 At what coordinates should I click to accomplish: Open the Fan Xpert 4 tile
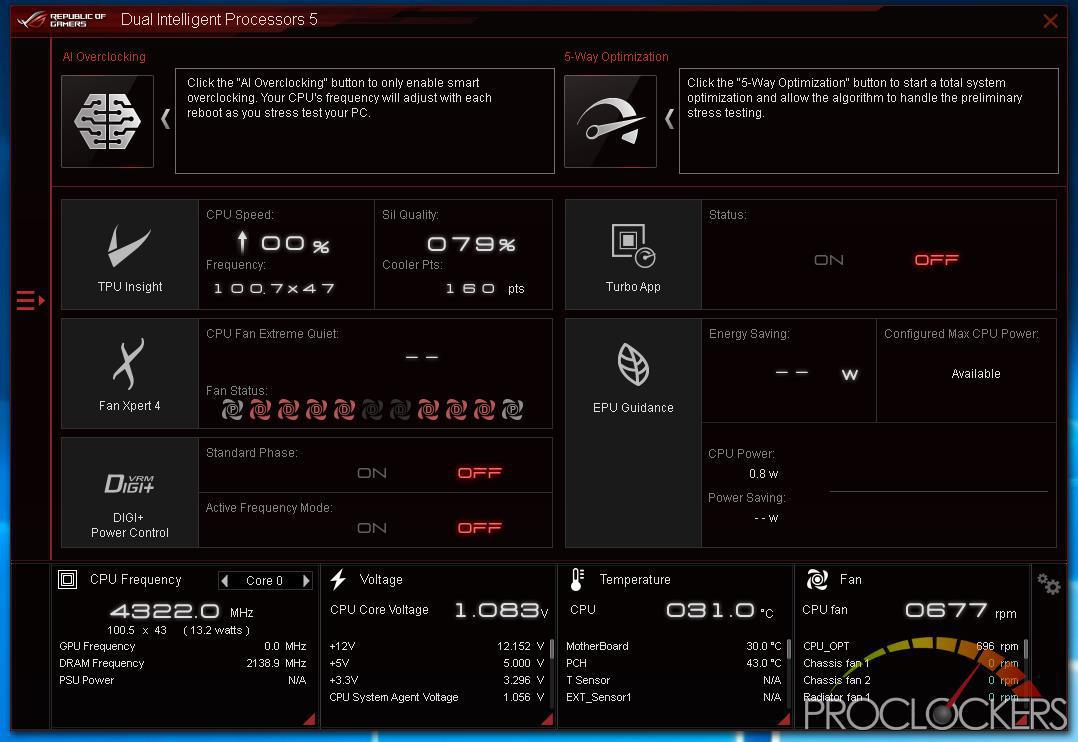[130, 373]
